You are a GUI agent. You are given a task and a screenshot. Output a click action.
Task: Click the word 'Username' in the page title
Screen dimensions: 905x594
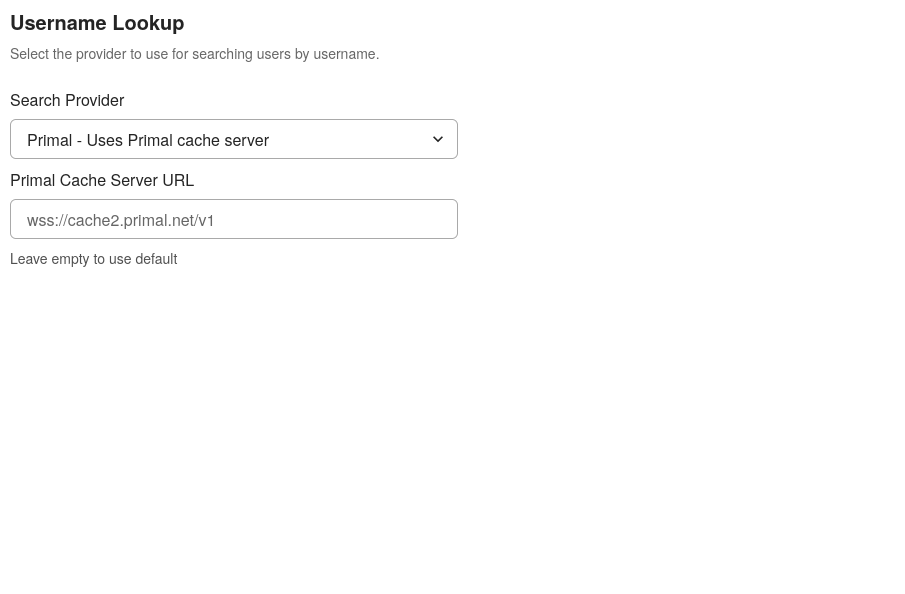coord(58,23)
